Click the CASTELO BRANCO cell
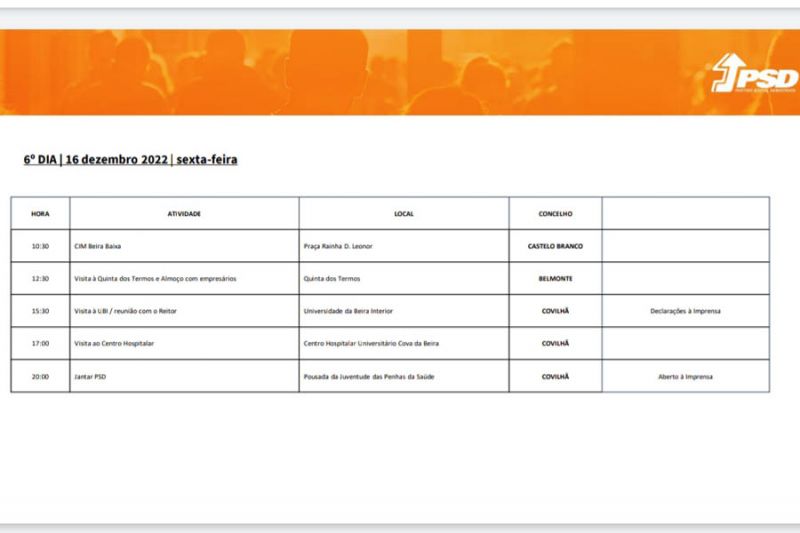Image resolution: width=800 pixels, height=533 pixels. tap(555, 246)
